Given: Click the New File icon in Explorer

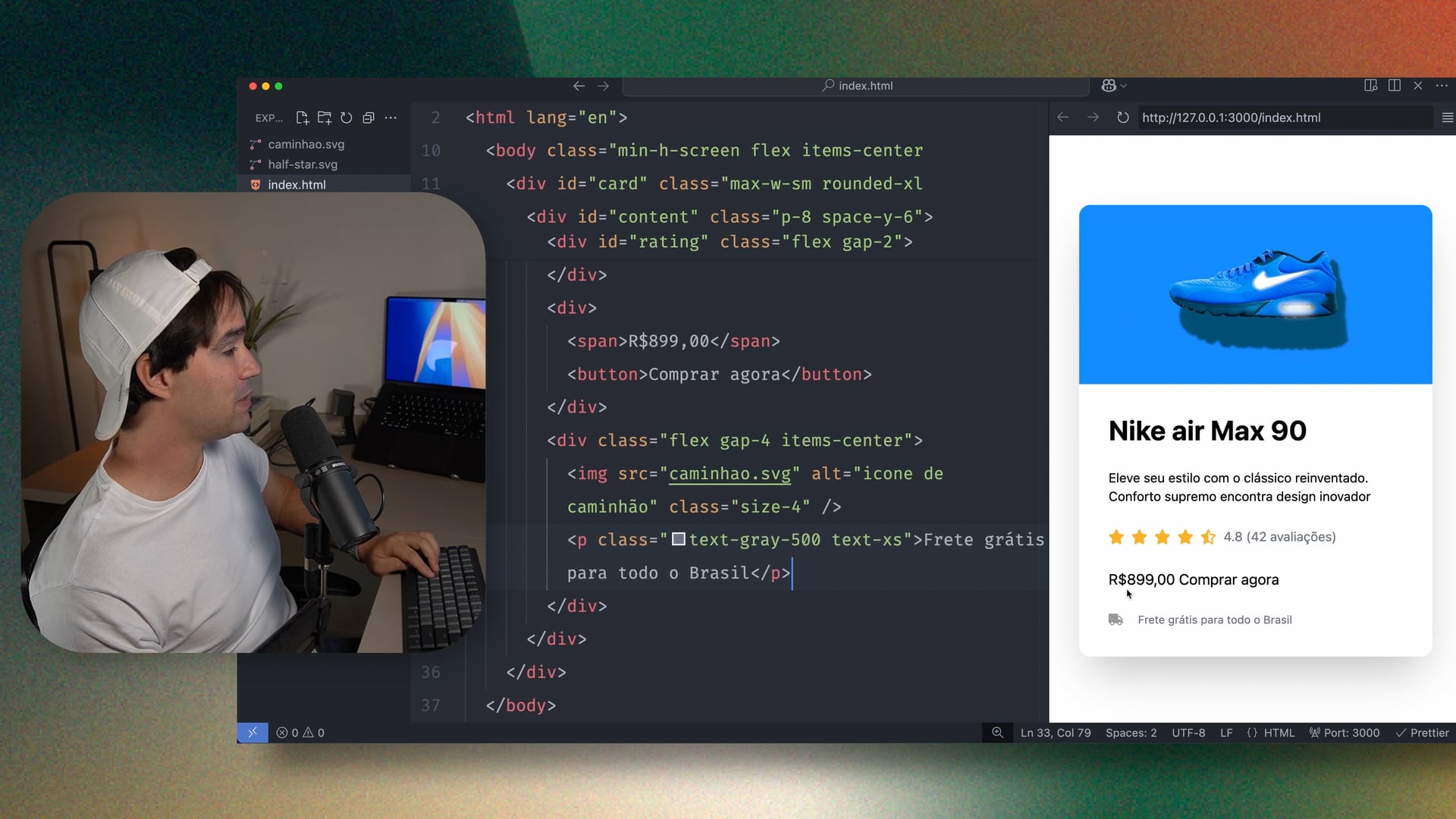Looking at the screenshot, I should tap(302, 118).
